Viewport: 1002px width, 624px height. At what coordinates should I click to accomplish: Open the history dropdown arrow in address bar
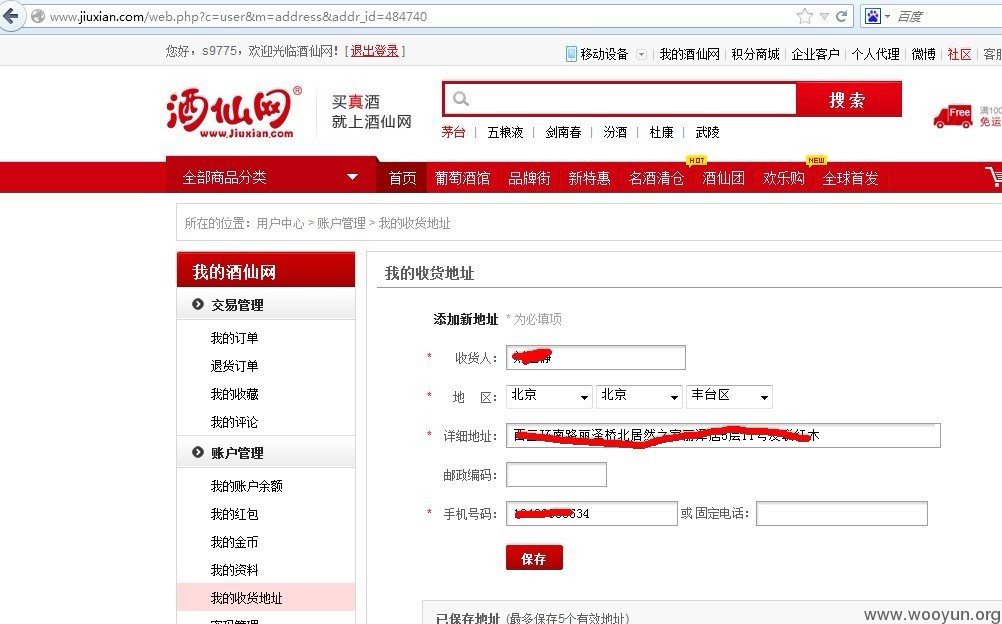tap(824, 16)
